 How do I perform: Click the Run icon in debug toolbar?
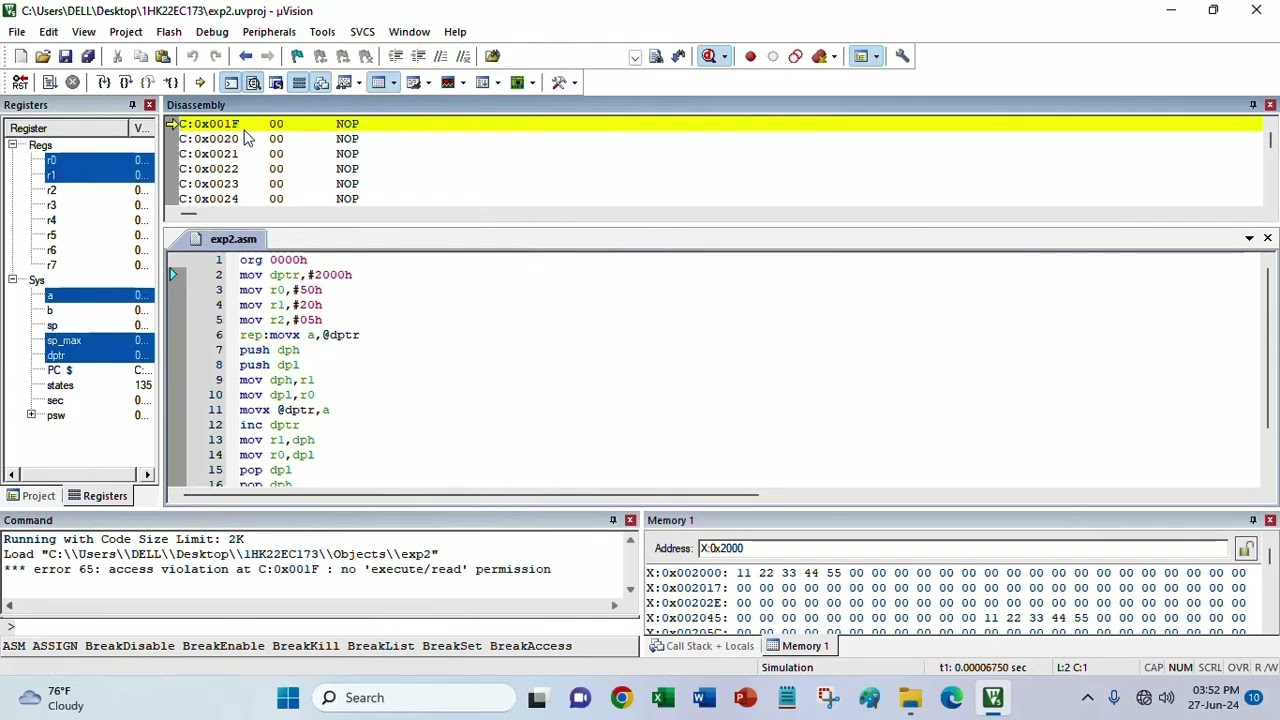[50, 82]
